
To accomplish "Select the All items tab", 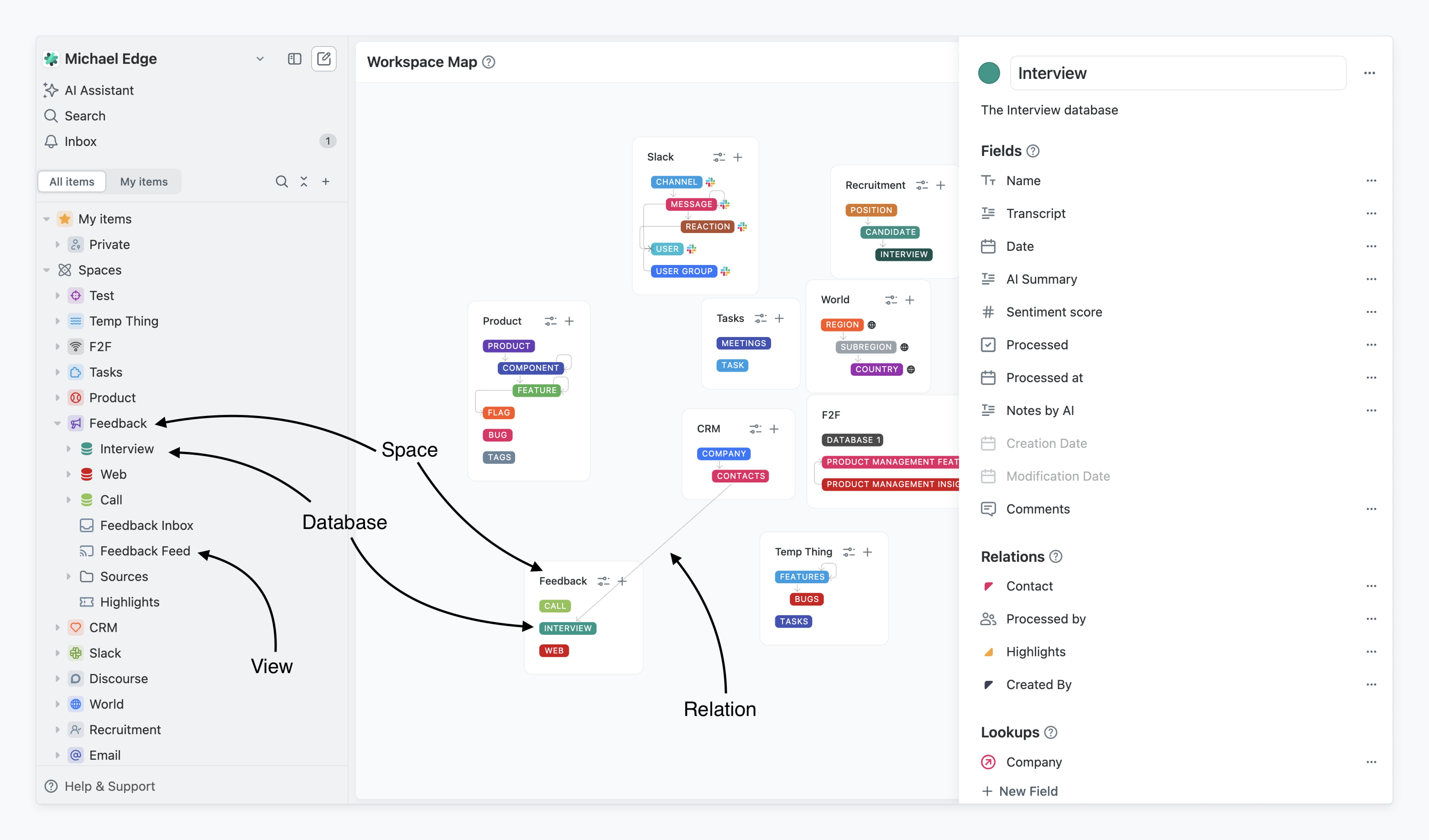I will coord(71,181).
